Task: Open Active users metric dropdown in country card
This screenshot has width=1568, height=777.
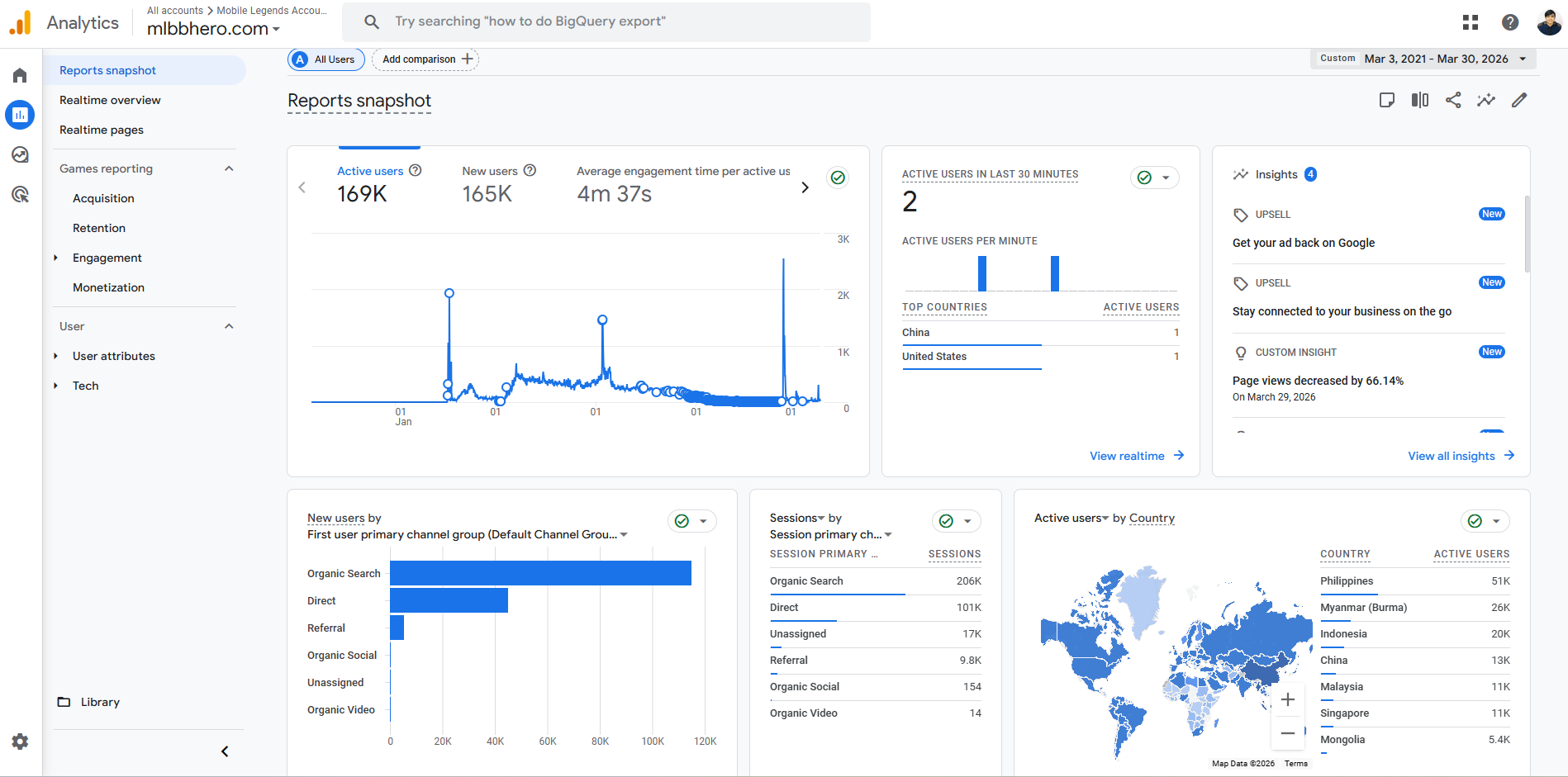Action: pos(1071,518)
